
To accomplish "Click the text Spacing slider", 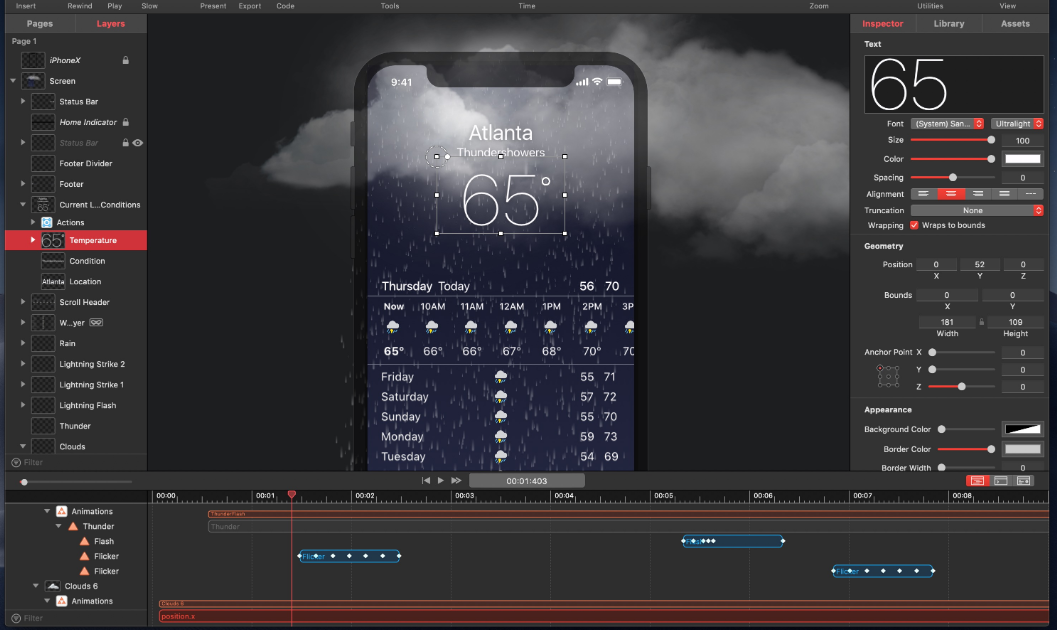I will (x=953, y=177).
